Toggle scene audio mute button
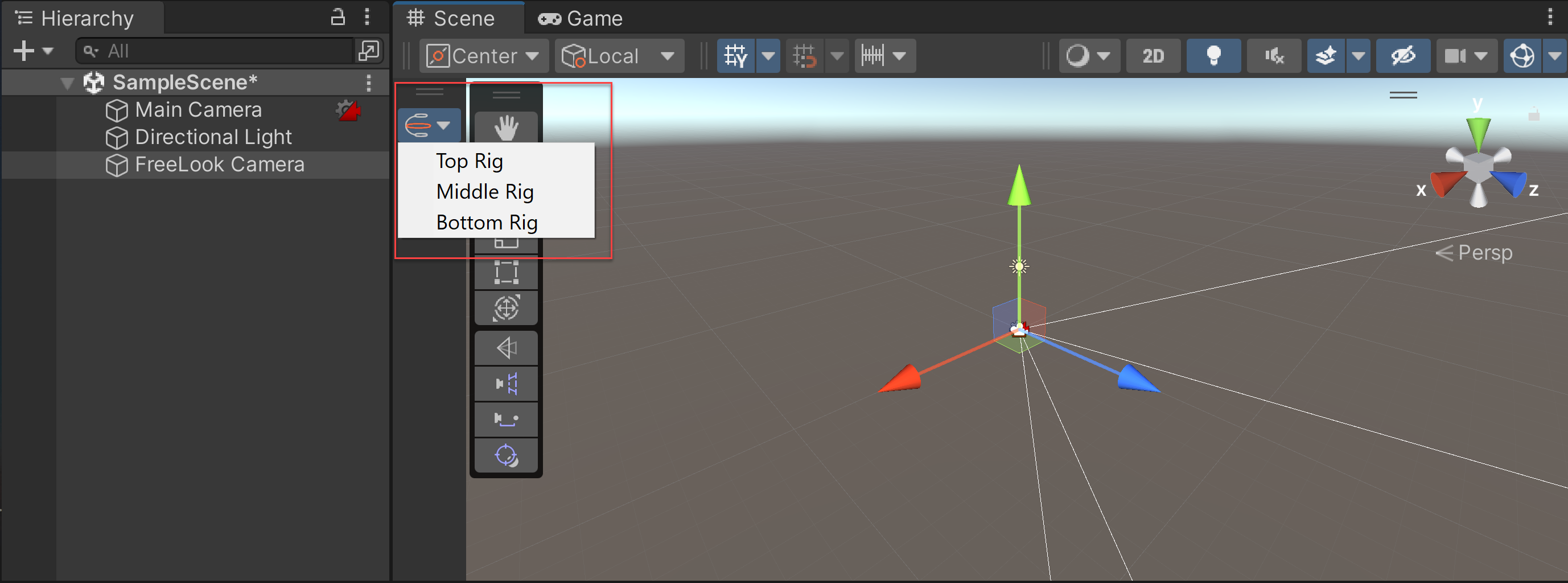The height and width of the screenshot is (583, 1568). tap(1273, 56)
